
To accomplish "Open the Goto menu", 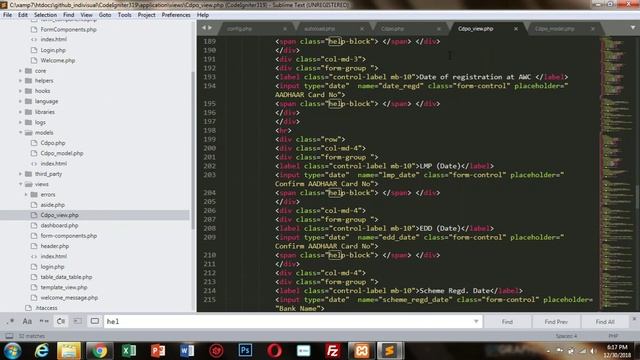I will [x=105, y=15].
